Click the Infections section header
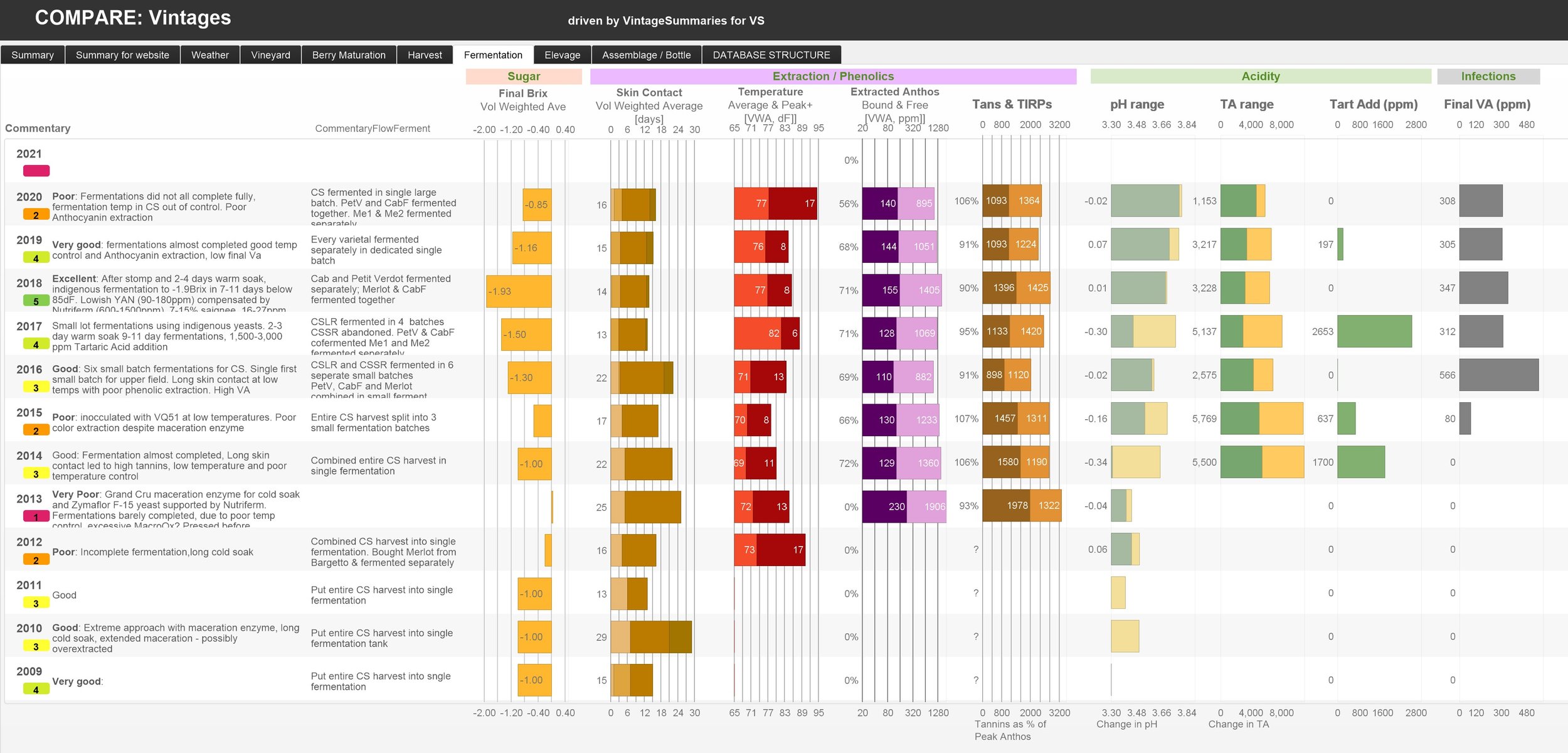The height and width of the screenshot is (753, 1568). [1488, 77]
